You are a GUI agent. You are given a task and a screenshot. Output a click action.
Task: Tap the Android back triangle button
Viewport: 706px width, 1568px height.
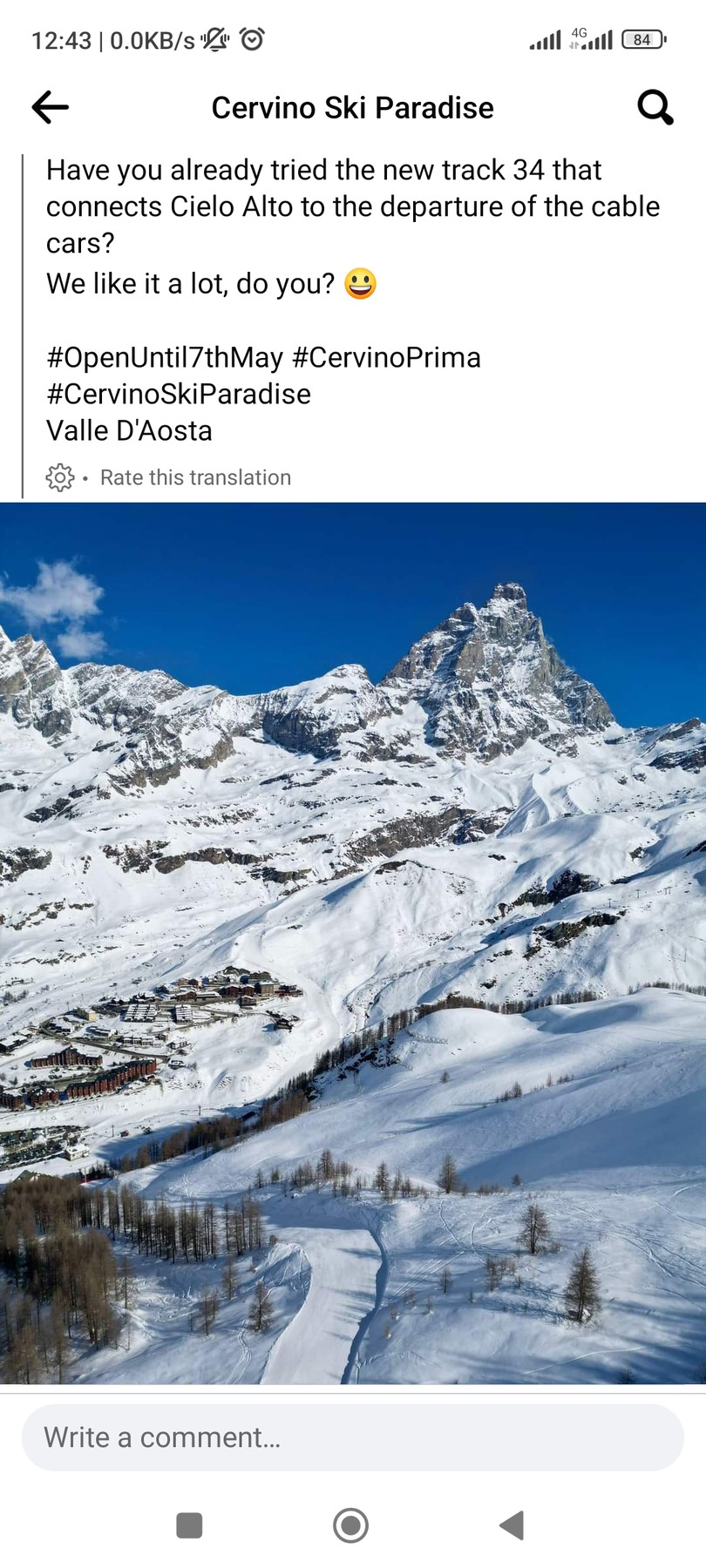pos(512,1525)
